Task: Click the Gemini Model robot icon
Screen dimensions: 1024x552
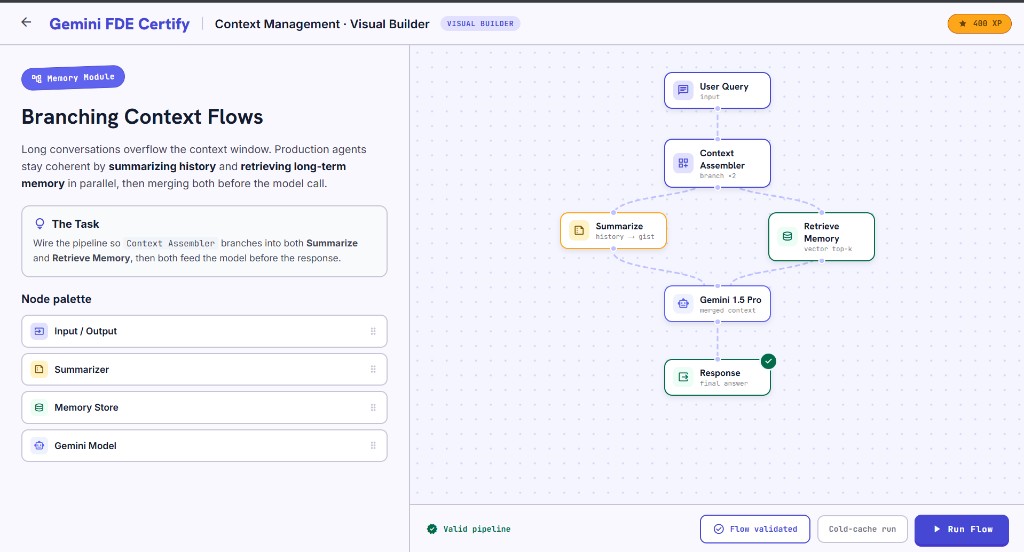Action: click(39, 446)
